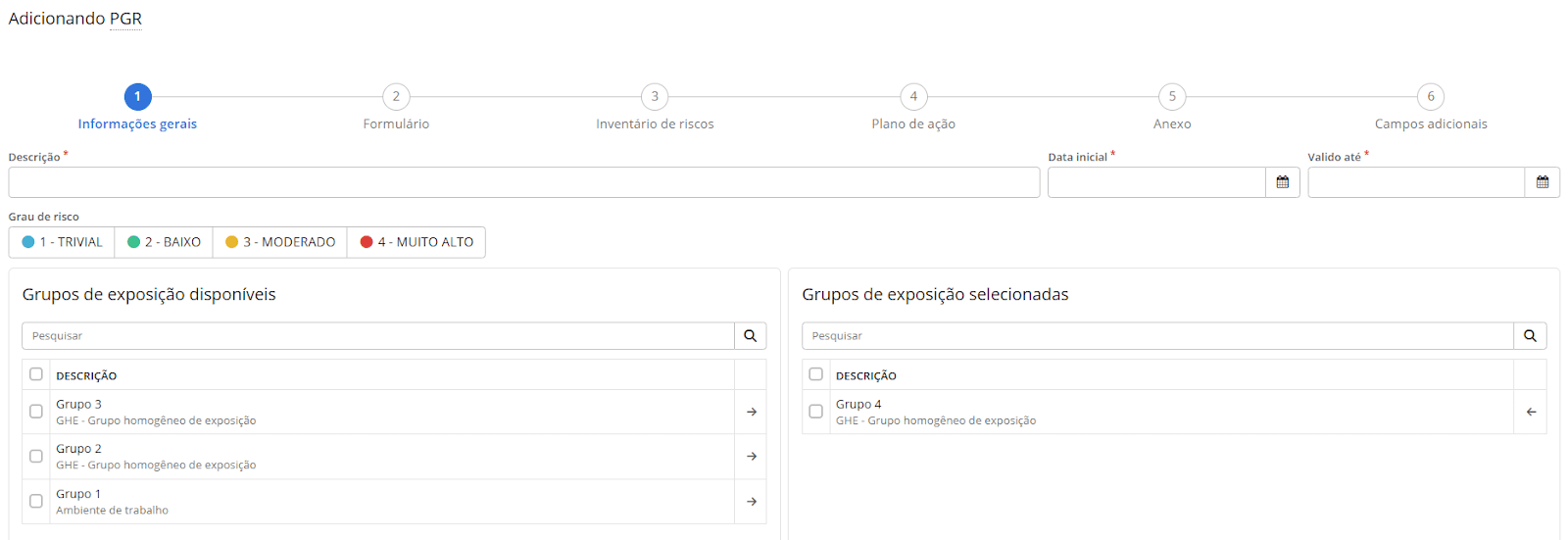Go to step 2 circle
Image resolution: width=1568 pixels, height=540 pixels.
coord(396,96)
